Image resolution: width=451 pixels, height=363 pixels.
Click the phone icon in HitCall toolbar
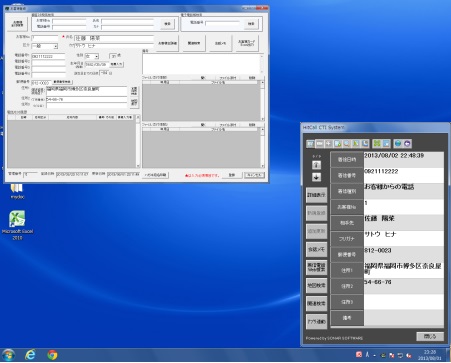click(365, 143)
